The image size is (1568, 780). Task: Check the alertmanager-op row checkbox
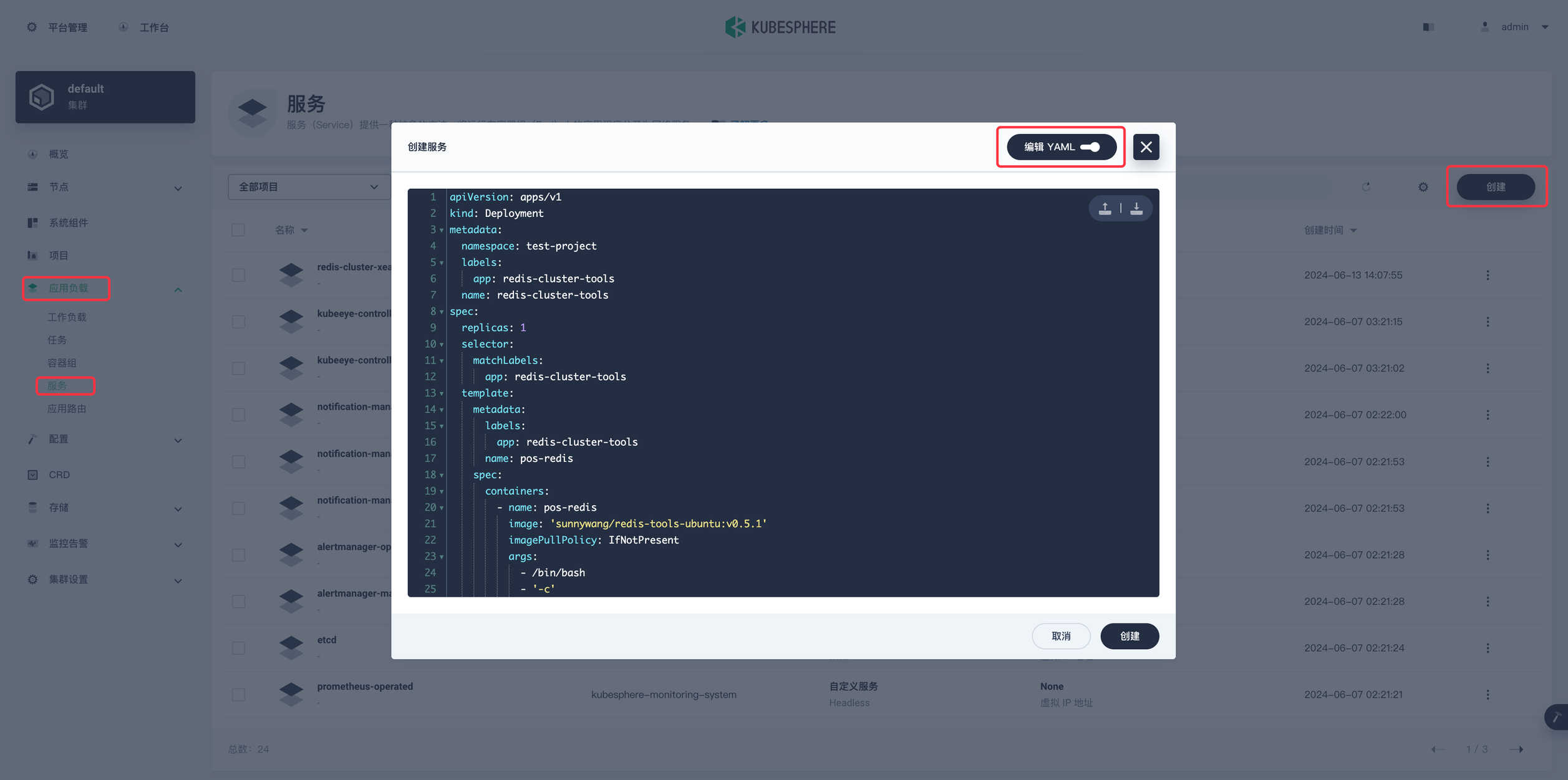(x=238, y=555)
